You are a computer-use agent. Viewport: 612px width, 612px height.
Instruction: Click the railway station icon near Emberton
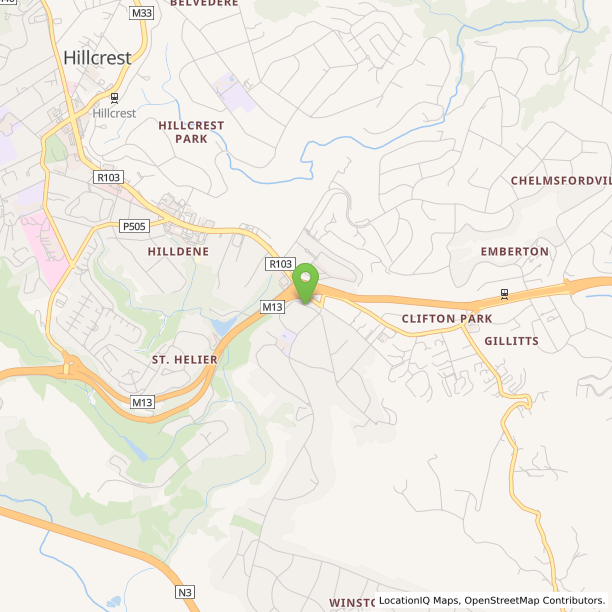tap(504, 294)
